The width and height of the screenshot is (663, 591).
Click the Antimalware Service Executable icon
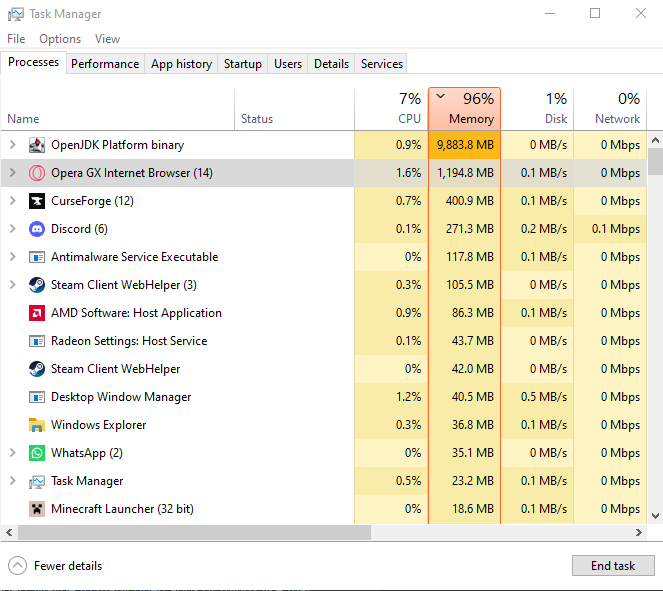pos(37,257)
